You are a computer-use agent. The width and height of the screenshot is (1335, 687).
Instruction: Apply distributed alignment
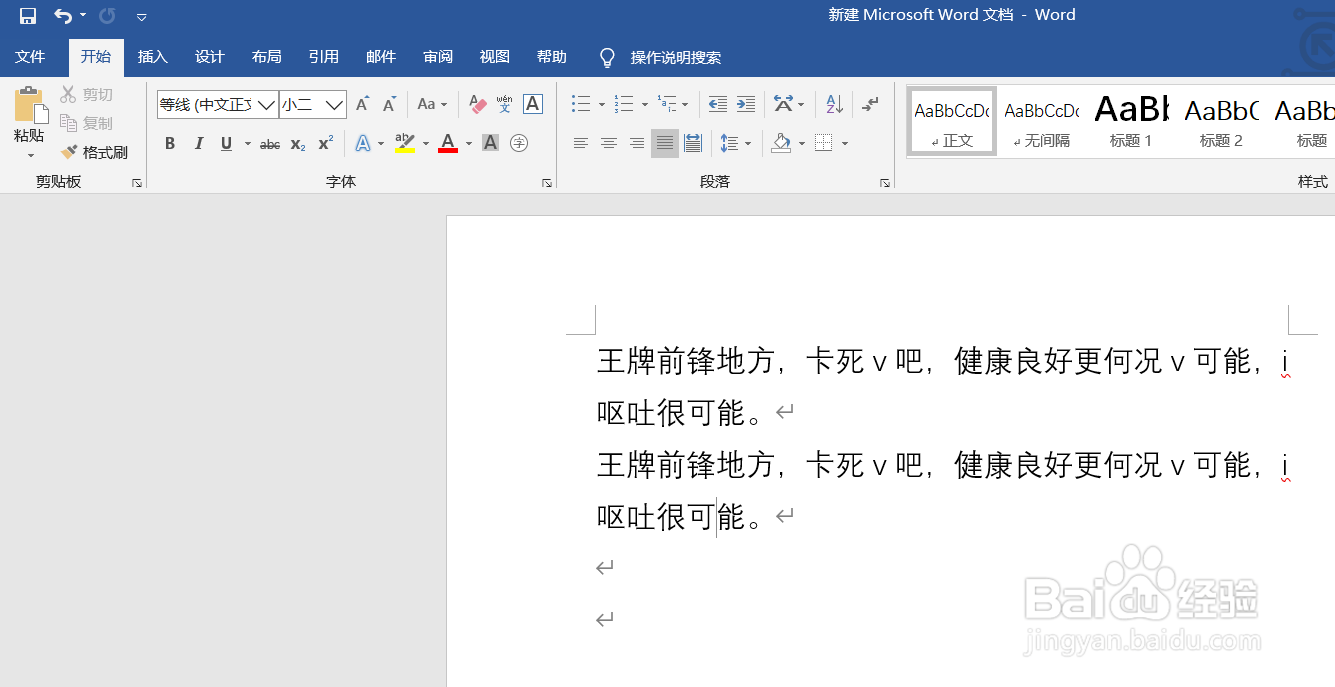pos(693,144)
